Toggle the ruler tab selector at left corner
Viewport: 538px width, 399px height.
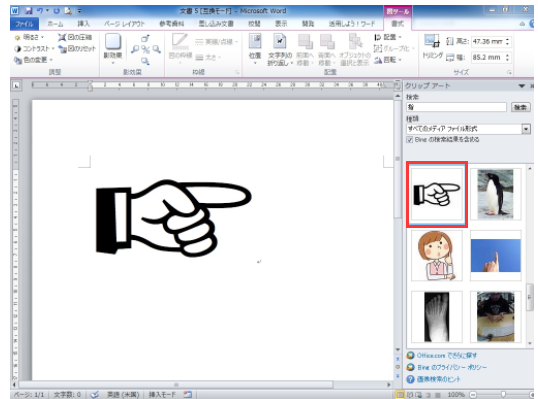(15, 86)
